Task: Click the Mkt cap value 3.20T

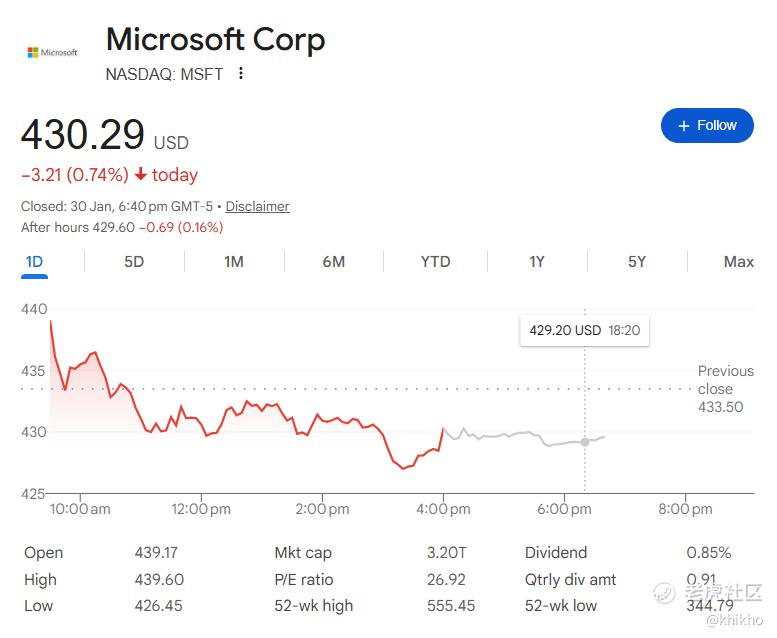Action: [x=446, y=553]
